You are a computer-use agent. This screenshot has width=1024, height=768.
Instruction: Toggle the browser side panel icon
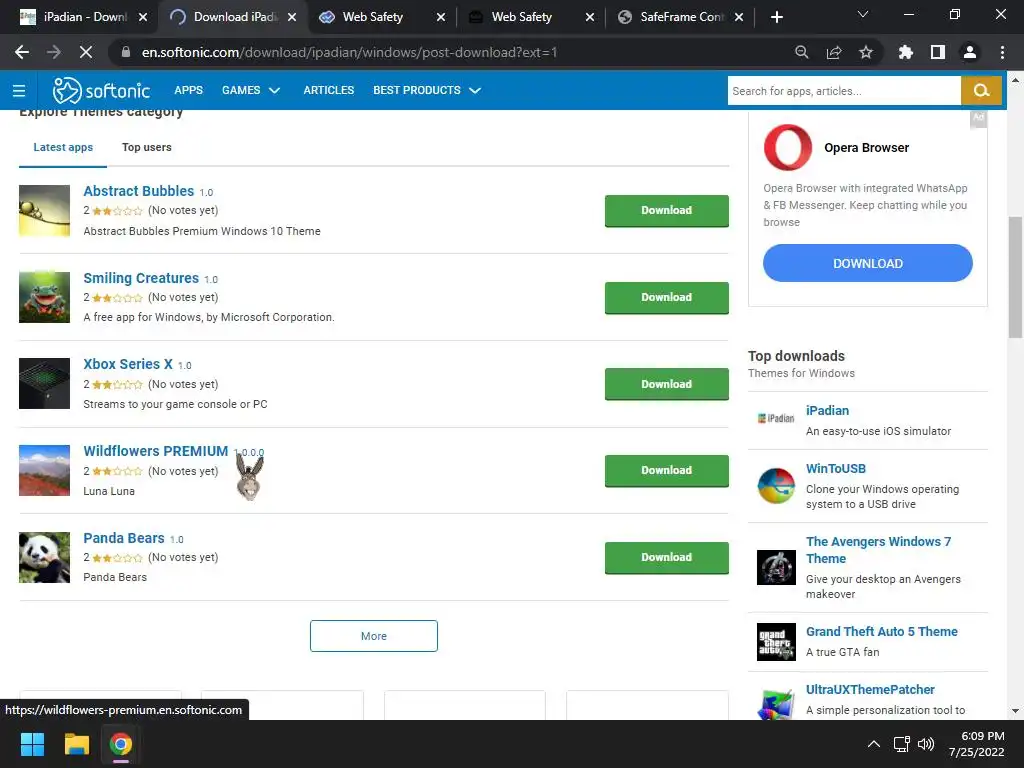tap(938, 52)
